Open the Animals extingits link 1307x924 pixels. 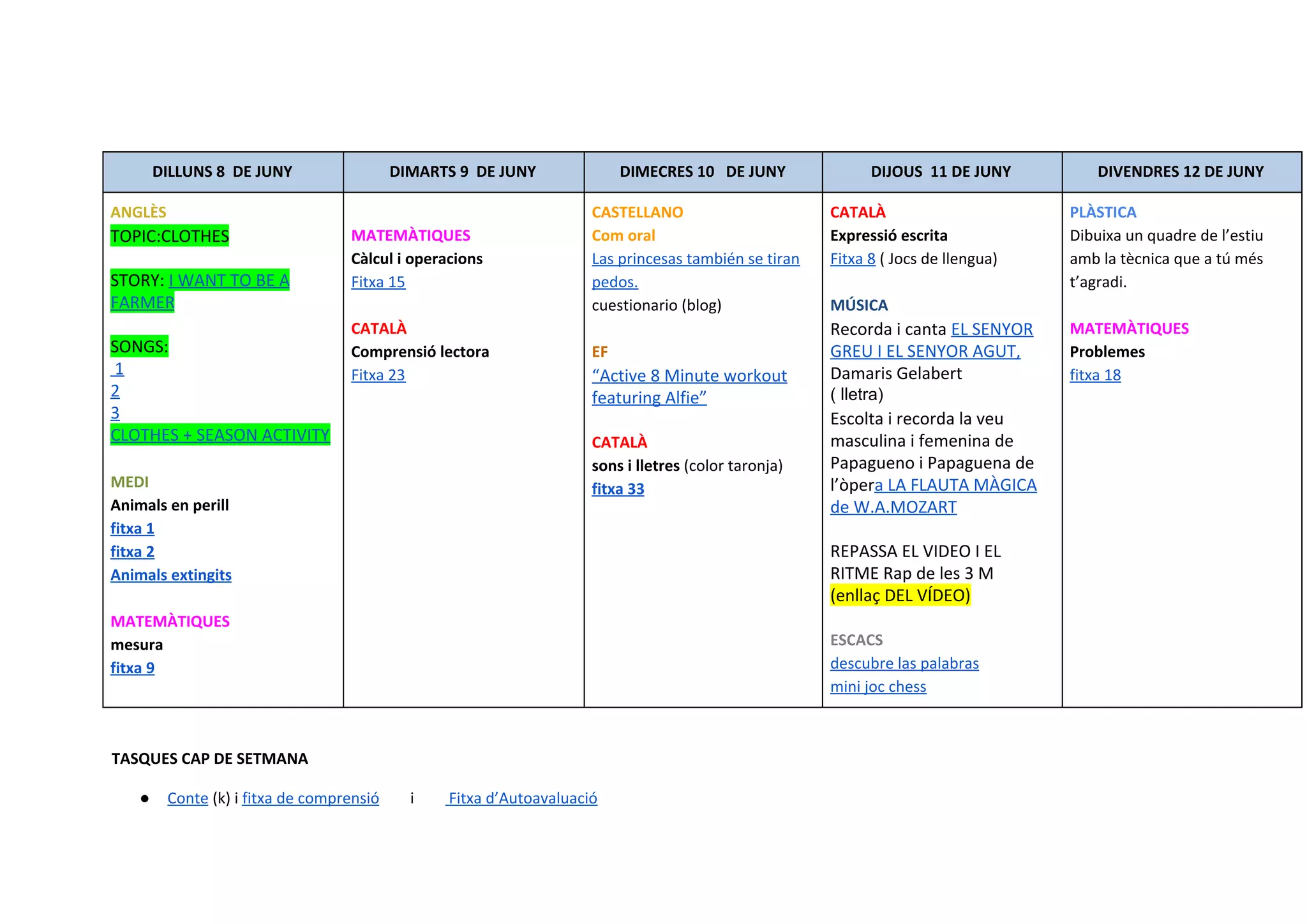tap(170, 575)
